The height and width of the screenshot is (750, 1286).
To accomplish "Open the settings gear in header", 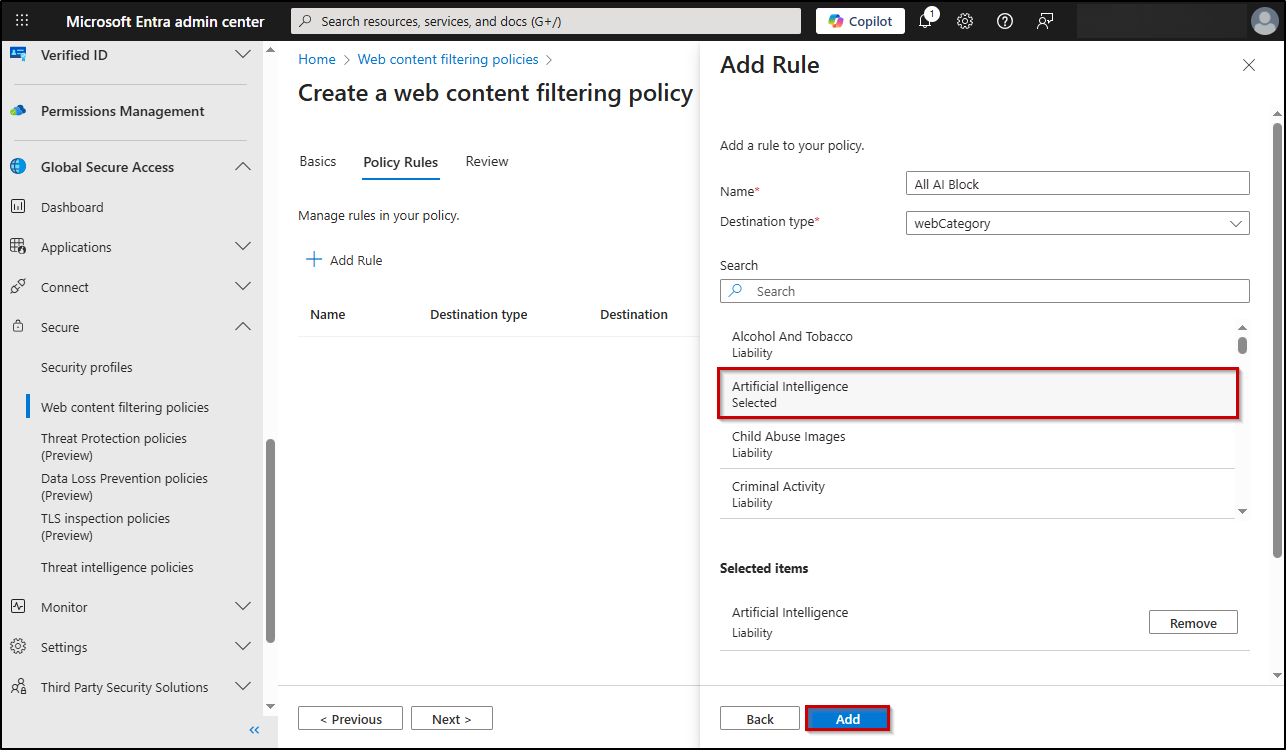I will point(965,21).
